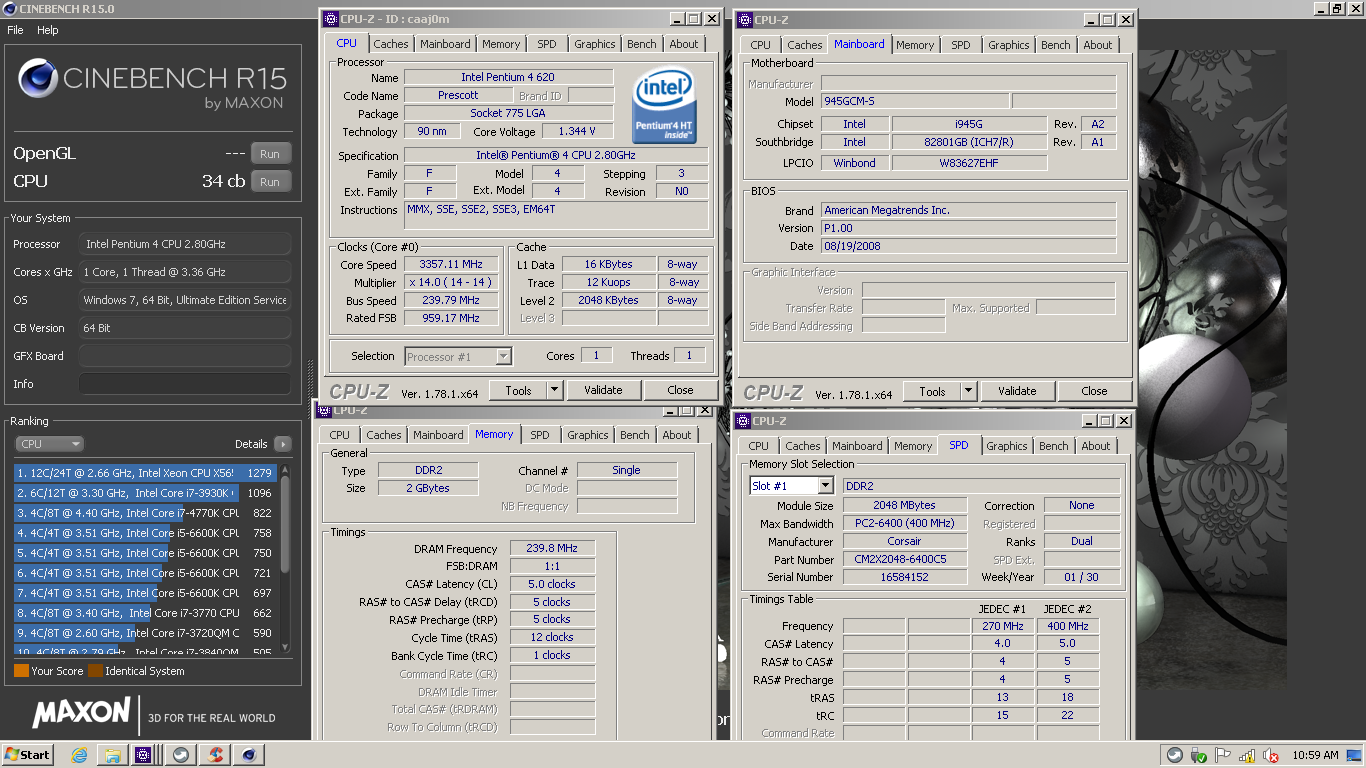Image resolution: width=1366 pixels, height=768 pixels.
Task: Click the orange Your Score legend swatch
Action: (21, 671)
